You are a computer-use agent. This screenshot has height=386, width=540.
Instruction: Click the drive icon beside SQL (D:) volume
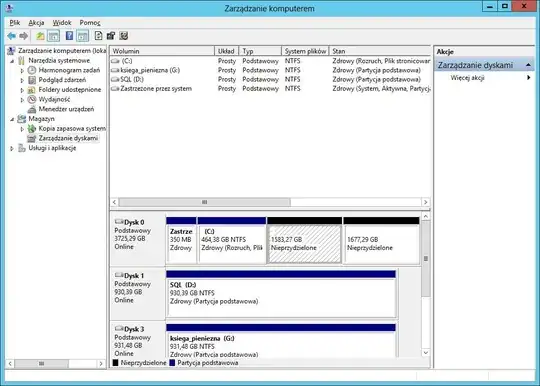115,79
